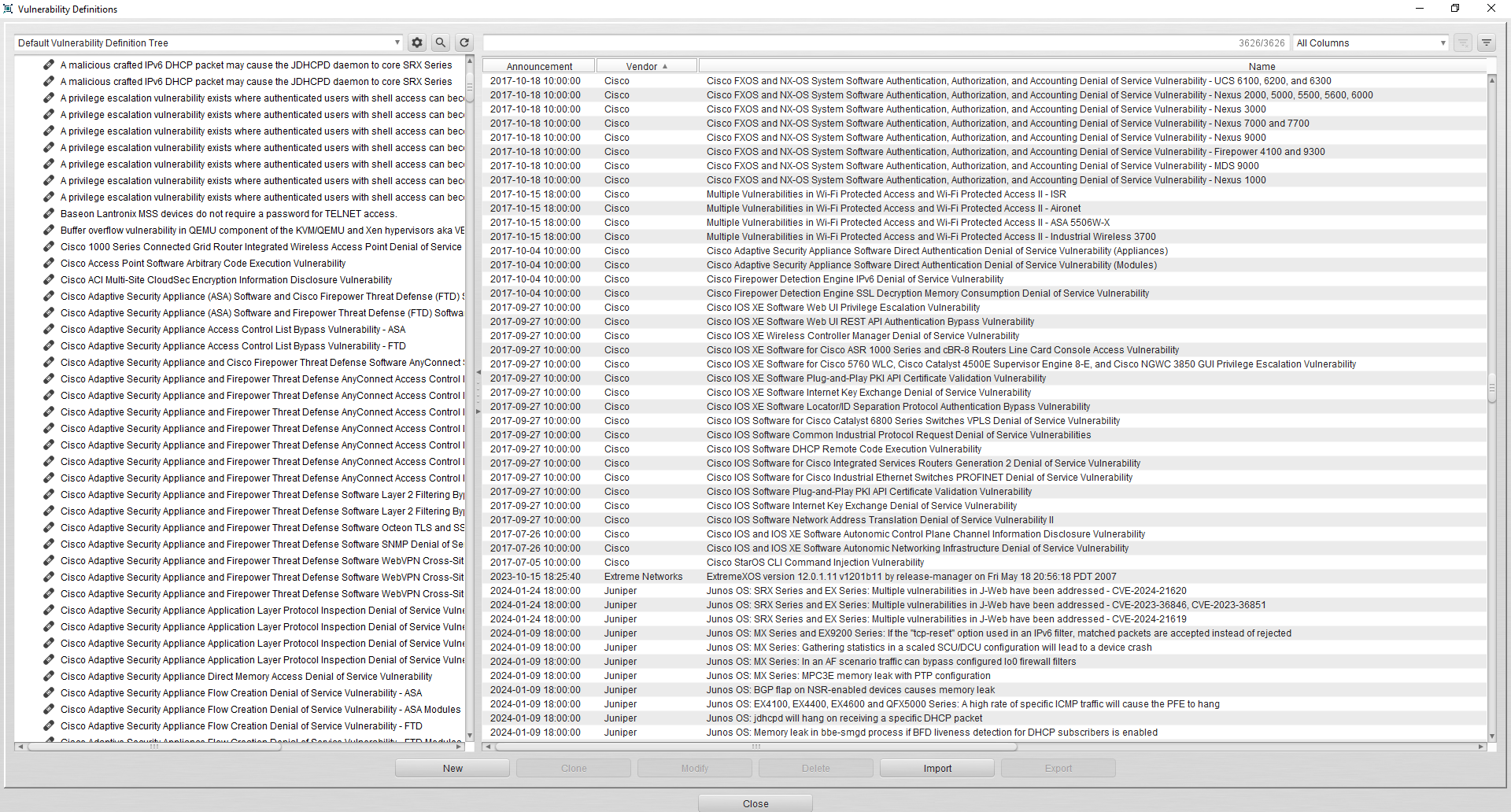The height and width of the screenshot is (812, 1511).
Task: Select row Junos OS: jdhcpd will hang
Action: [x=985, y=718]
